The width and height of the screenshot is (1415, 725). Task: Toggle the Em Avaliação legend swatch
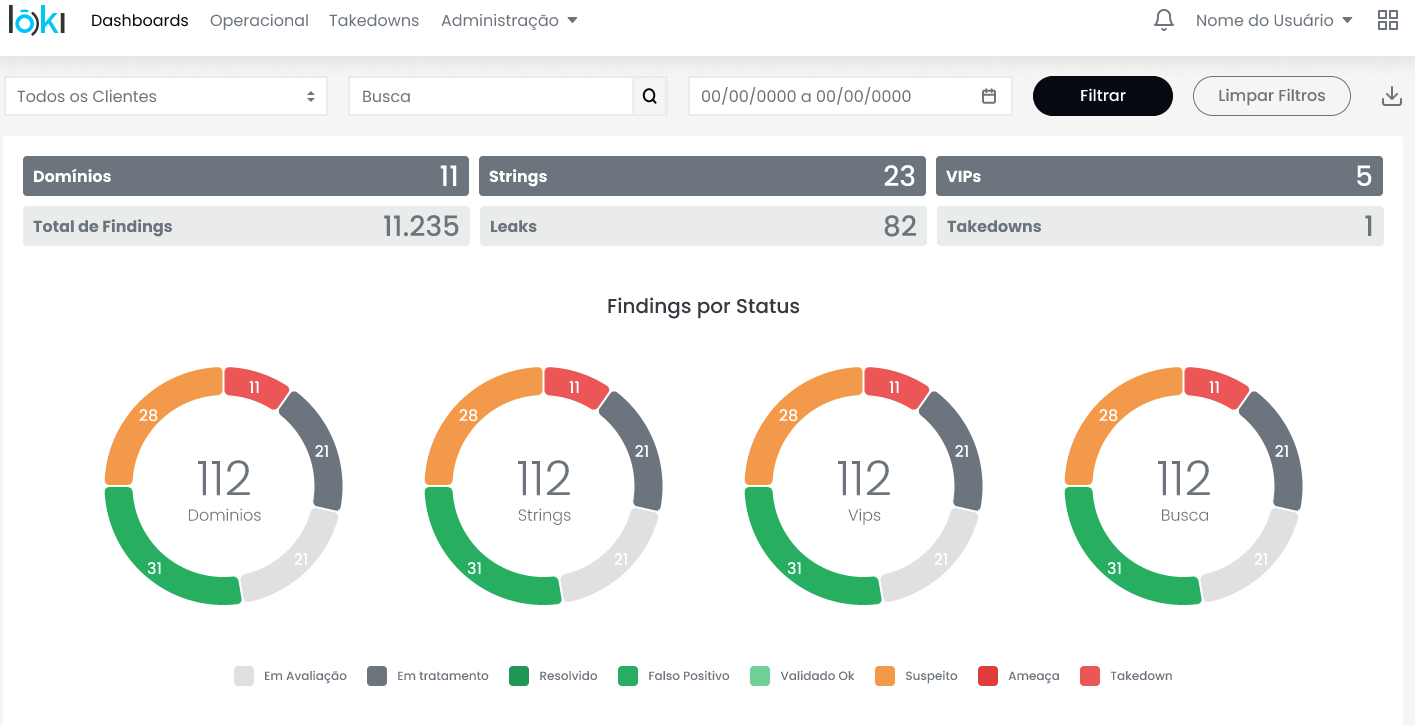tap(244, 676)
